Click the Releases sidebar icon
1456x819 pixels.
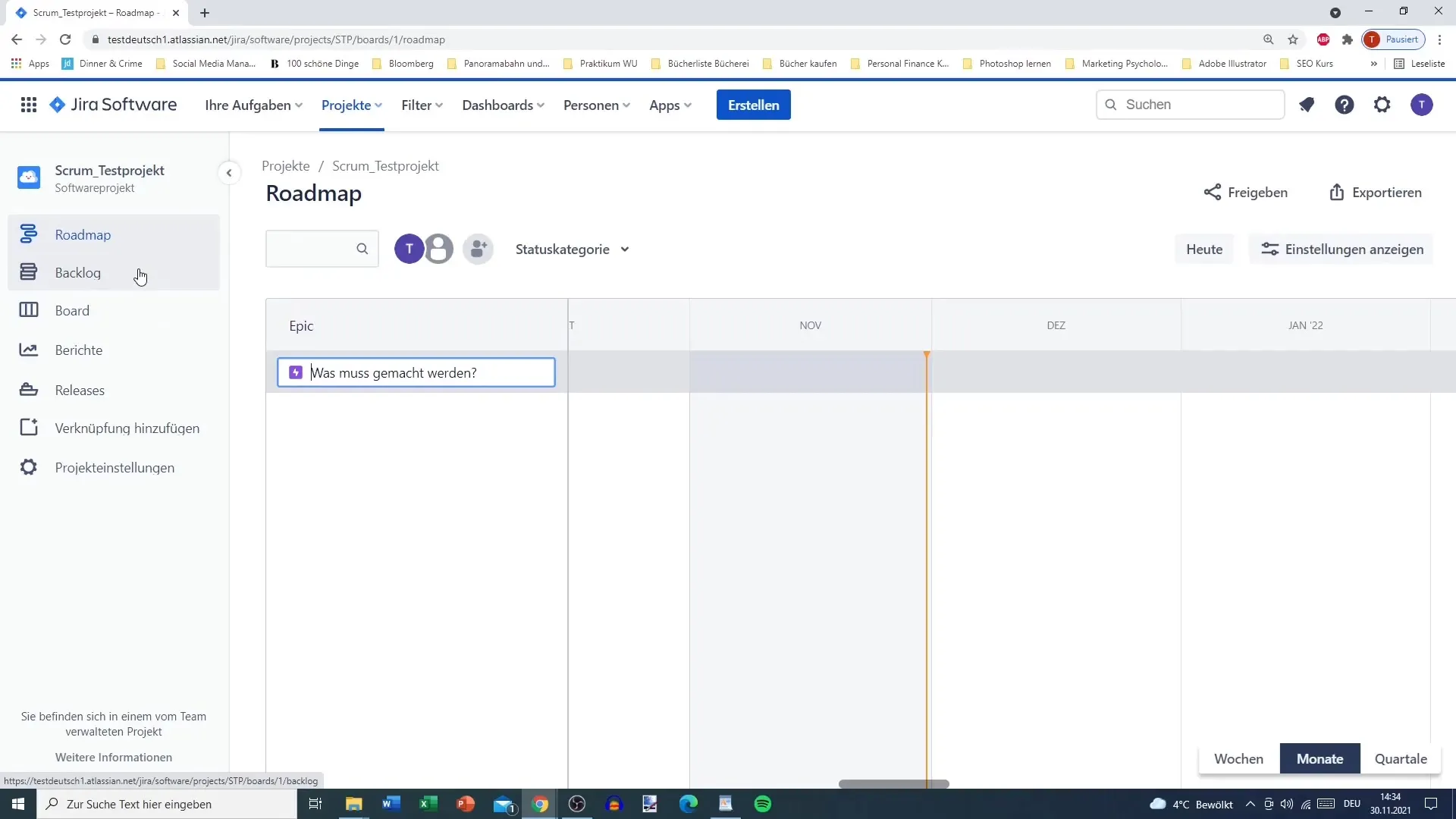(29, 388)
